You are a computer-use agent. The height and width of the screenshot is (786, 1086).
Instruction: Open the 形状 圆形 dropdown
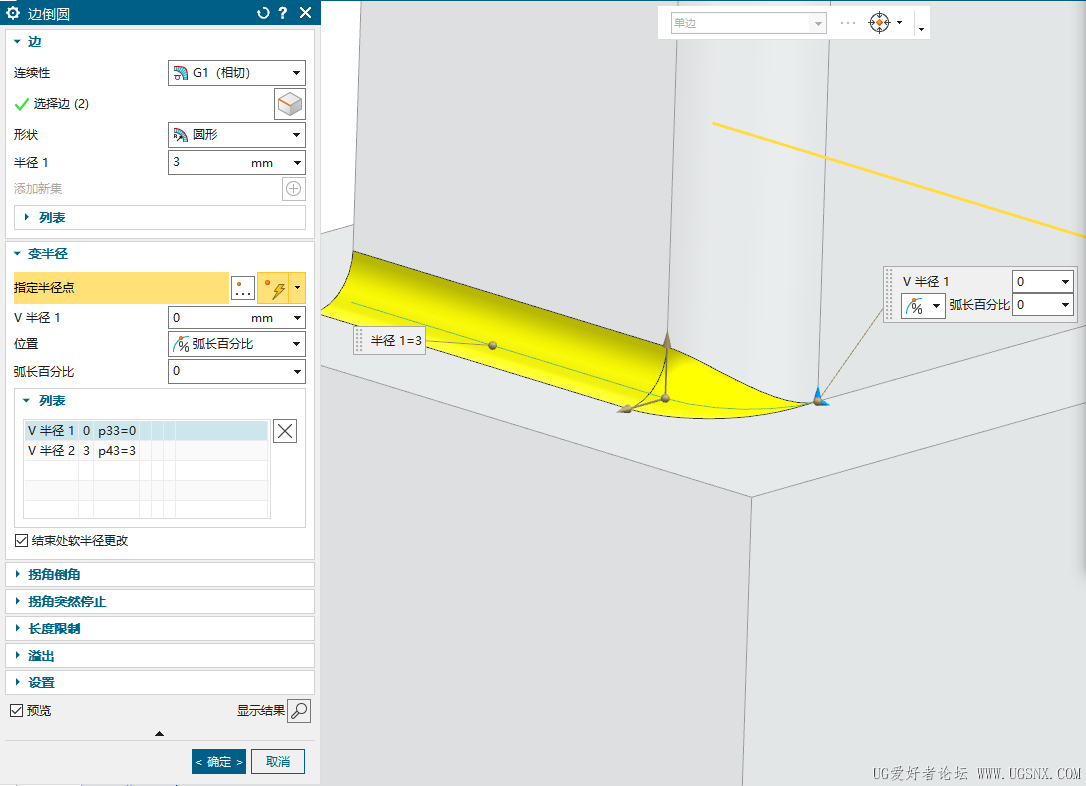pos(237,134)
